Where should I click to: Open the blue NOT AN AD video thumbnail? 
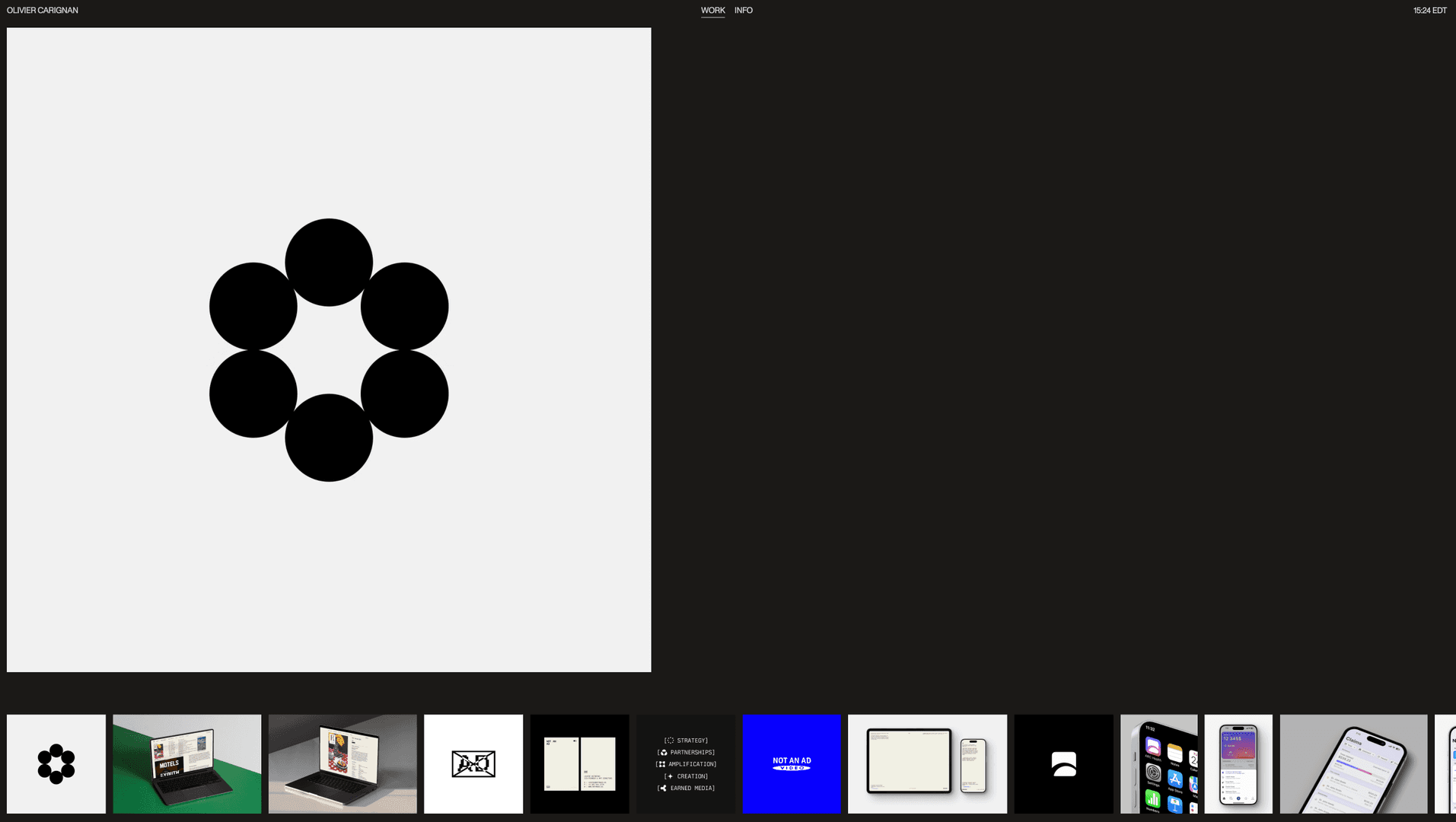(792, 763)
